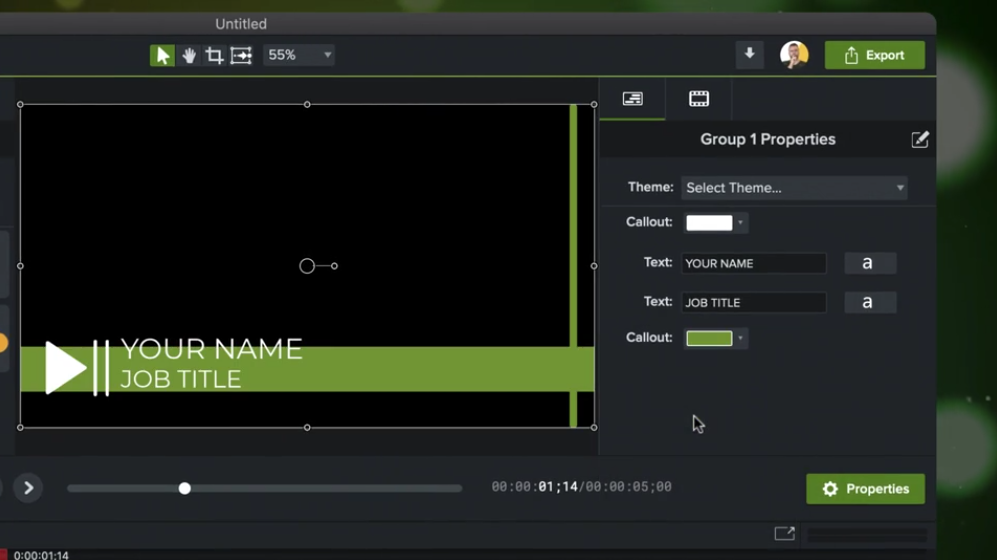
Task: Activate the Pan hand tool
Action: point(188,55)
